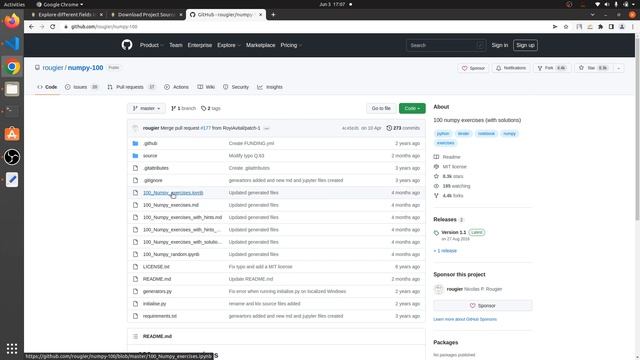This screenshot has height=360, width=640.
Task: Open Ubuntu Software from the dock
Action: pos(12,134)
